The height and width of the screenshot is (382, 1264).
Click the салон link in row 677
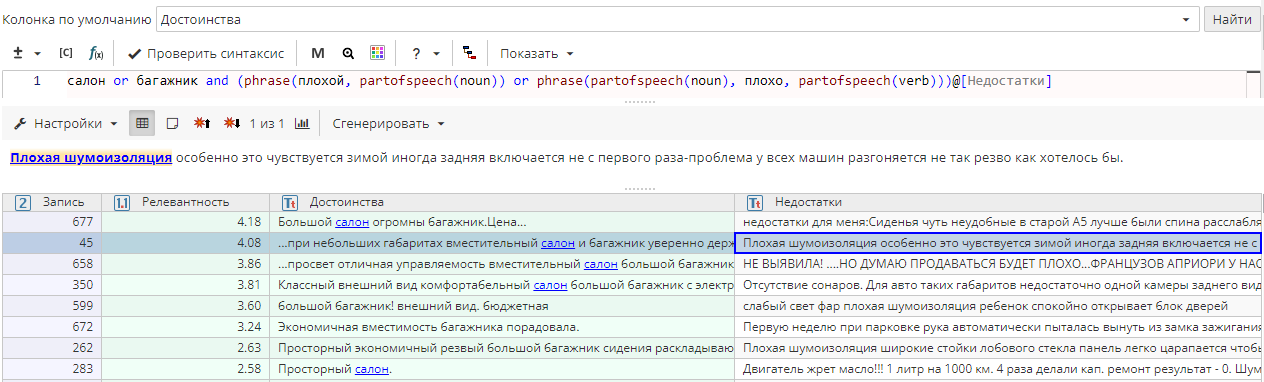pyautogui.click(x=352, y=222)
